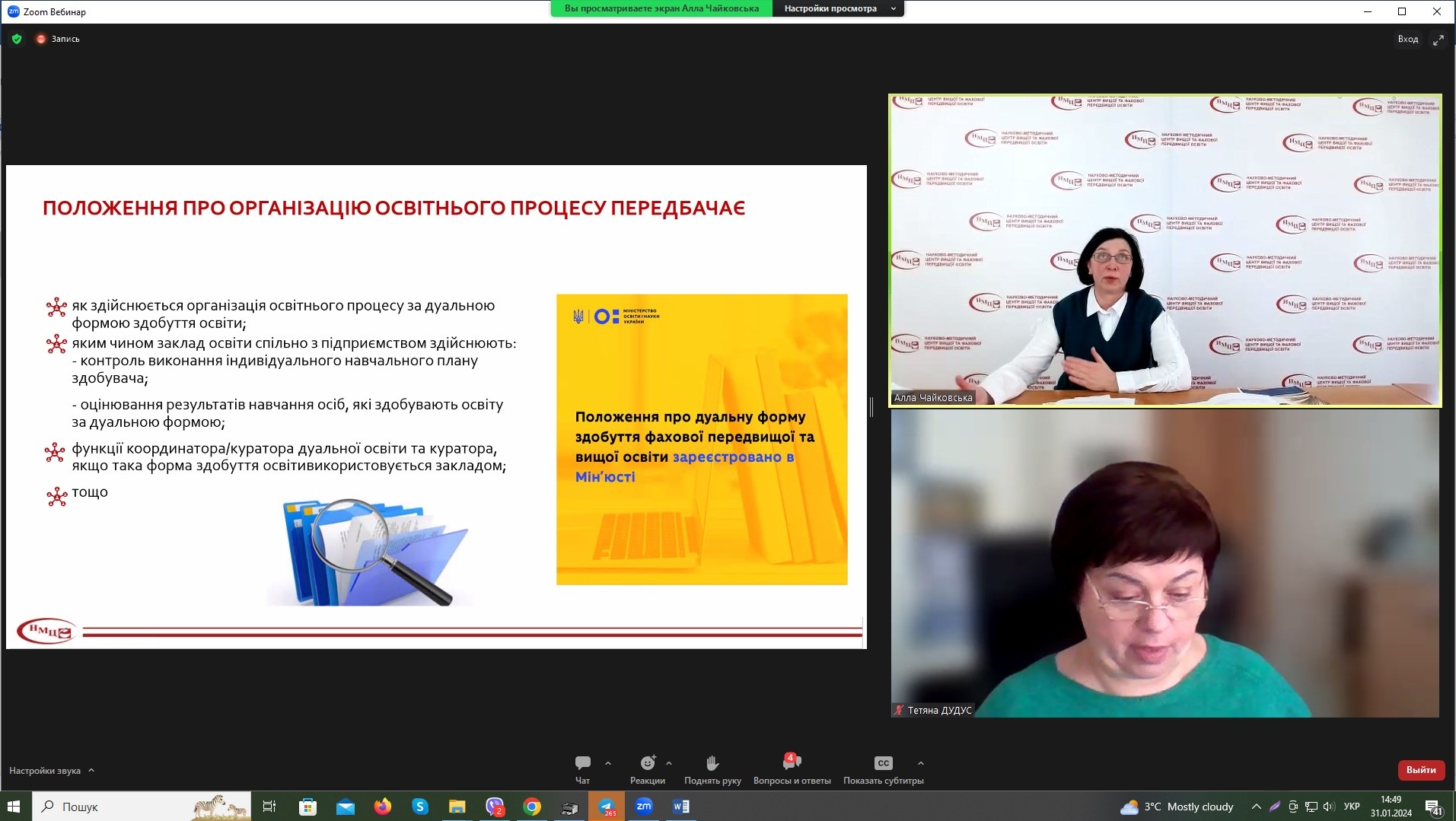Open Questions and Answers icon
Viewport: 1456px width, 821px height.
tap(792, 763)
